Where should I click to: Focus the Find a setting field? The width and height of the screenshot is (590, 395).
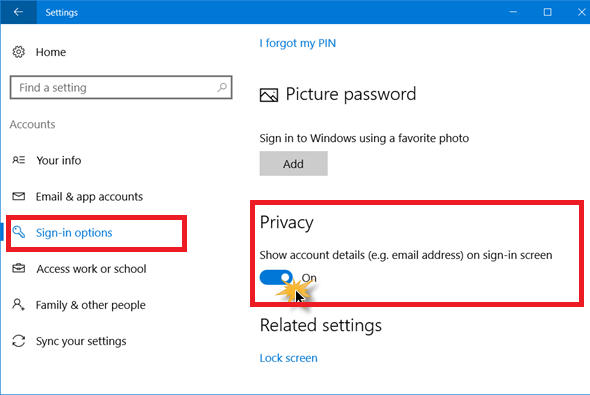(x=121, y=88)
